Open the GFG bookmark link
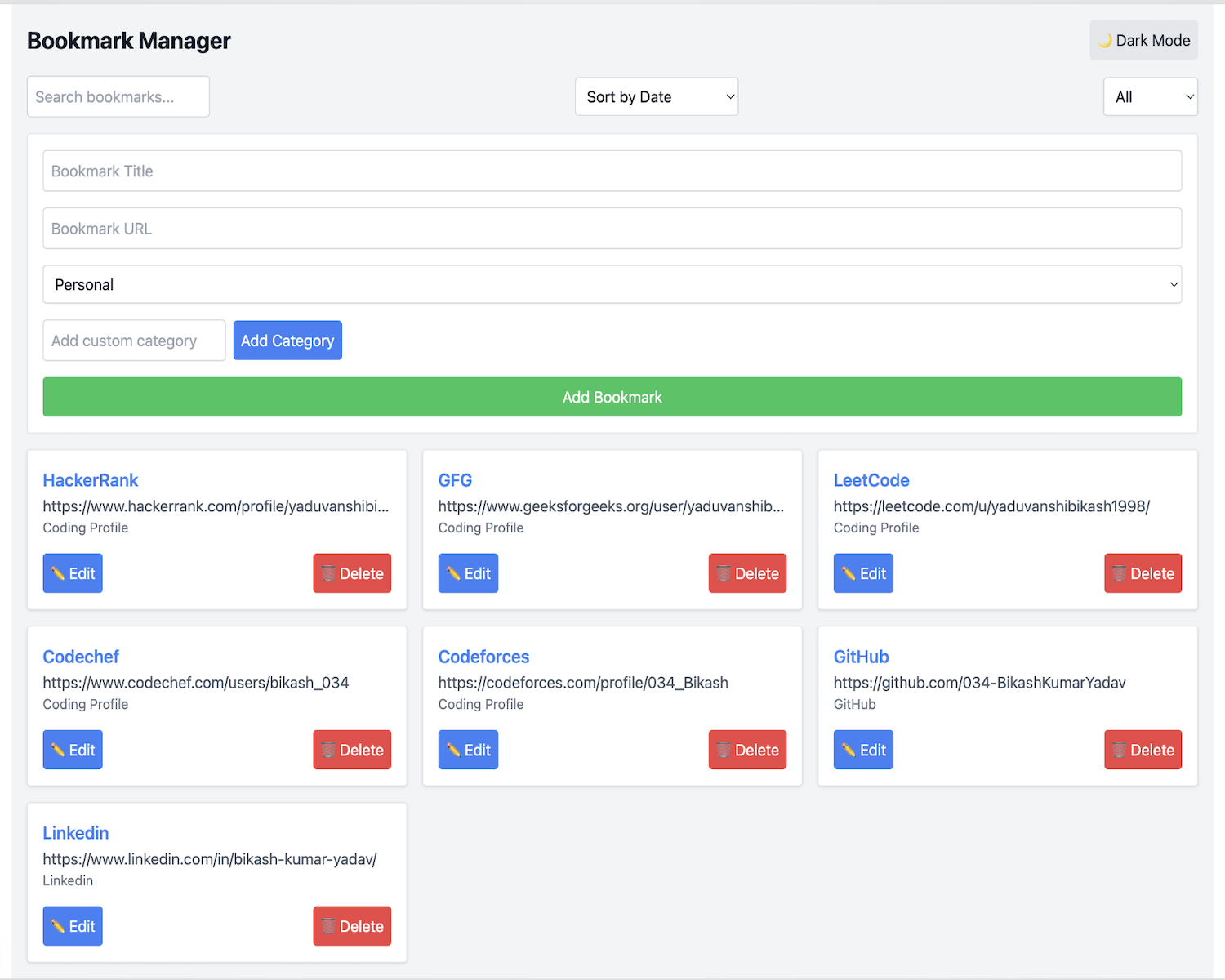This screenshot has height=980, width=1225. (x=455, y=480)
